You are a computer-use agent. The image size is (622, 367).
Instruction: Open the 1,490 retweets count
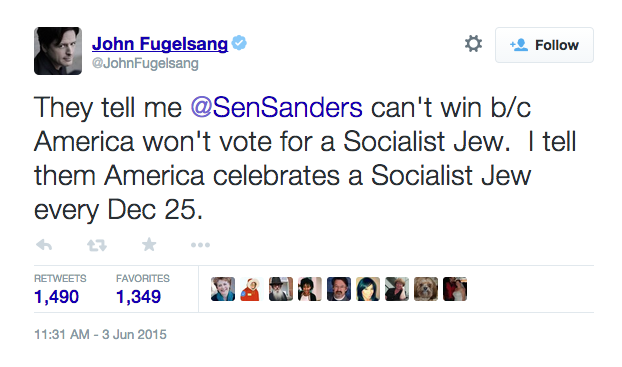tap(56, 297)
